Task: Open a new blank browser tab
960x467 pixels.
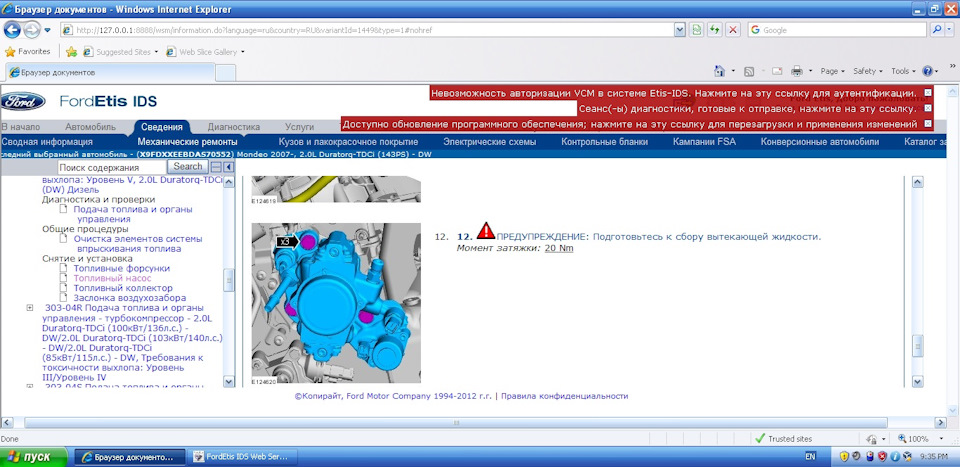Action: coord(225,72)
